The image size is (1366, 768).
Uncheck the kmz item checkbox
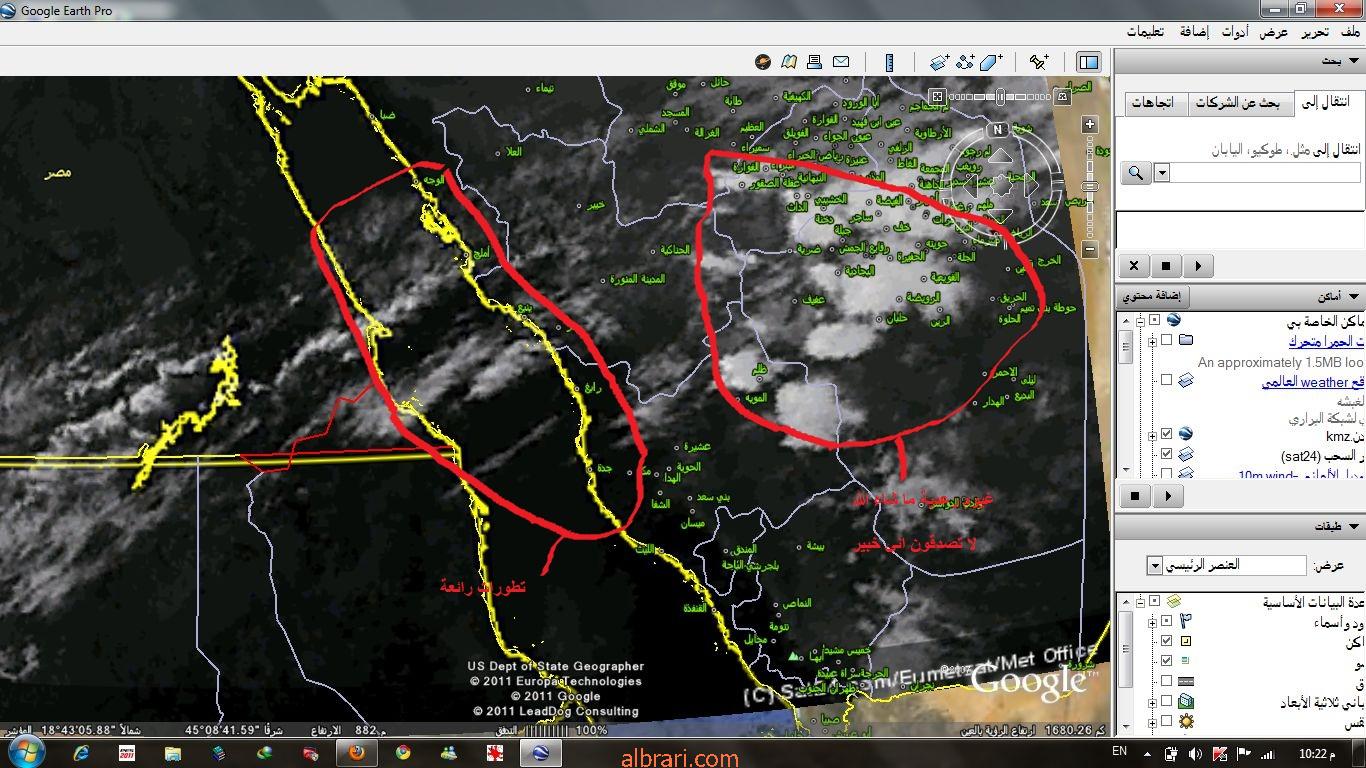pyautogui.click(x=1167, y=434)
